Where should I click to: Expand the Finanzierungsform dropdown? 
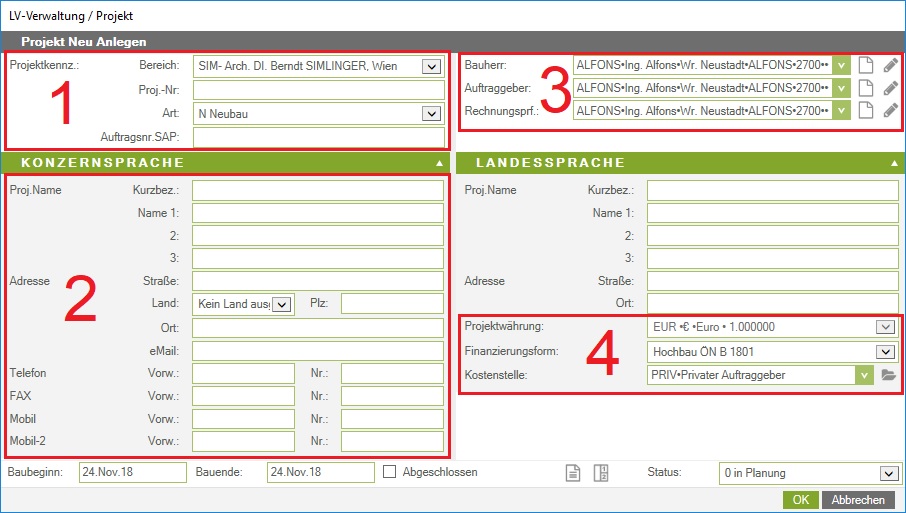[x=884, y=351]
